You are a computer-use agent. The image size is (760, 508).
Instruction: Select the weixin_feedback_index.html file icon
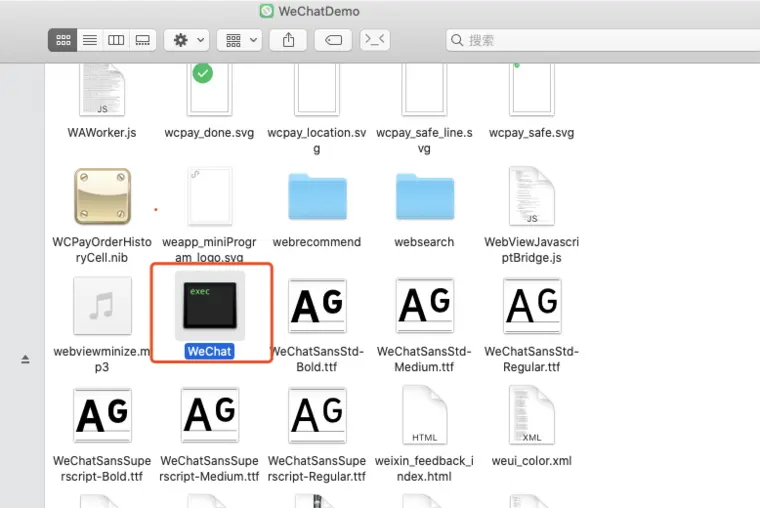pos(425,415)
